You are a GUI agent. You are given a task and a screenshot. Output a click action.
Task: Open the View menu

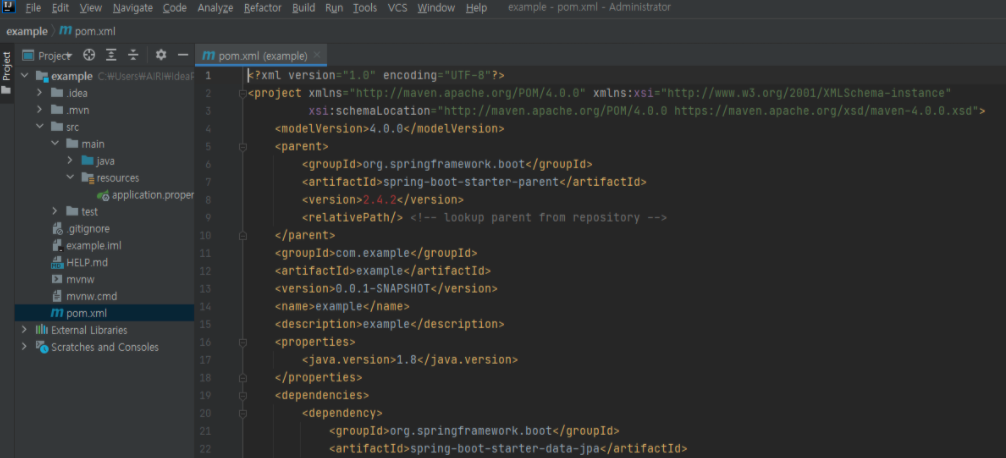90,8
